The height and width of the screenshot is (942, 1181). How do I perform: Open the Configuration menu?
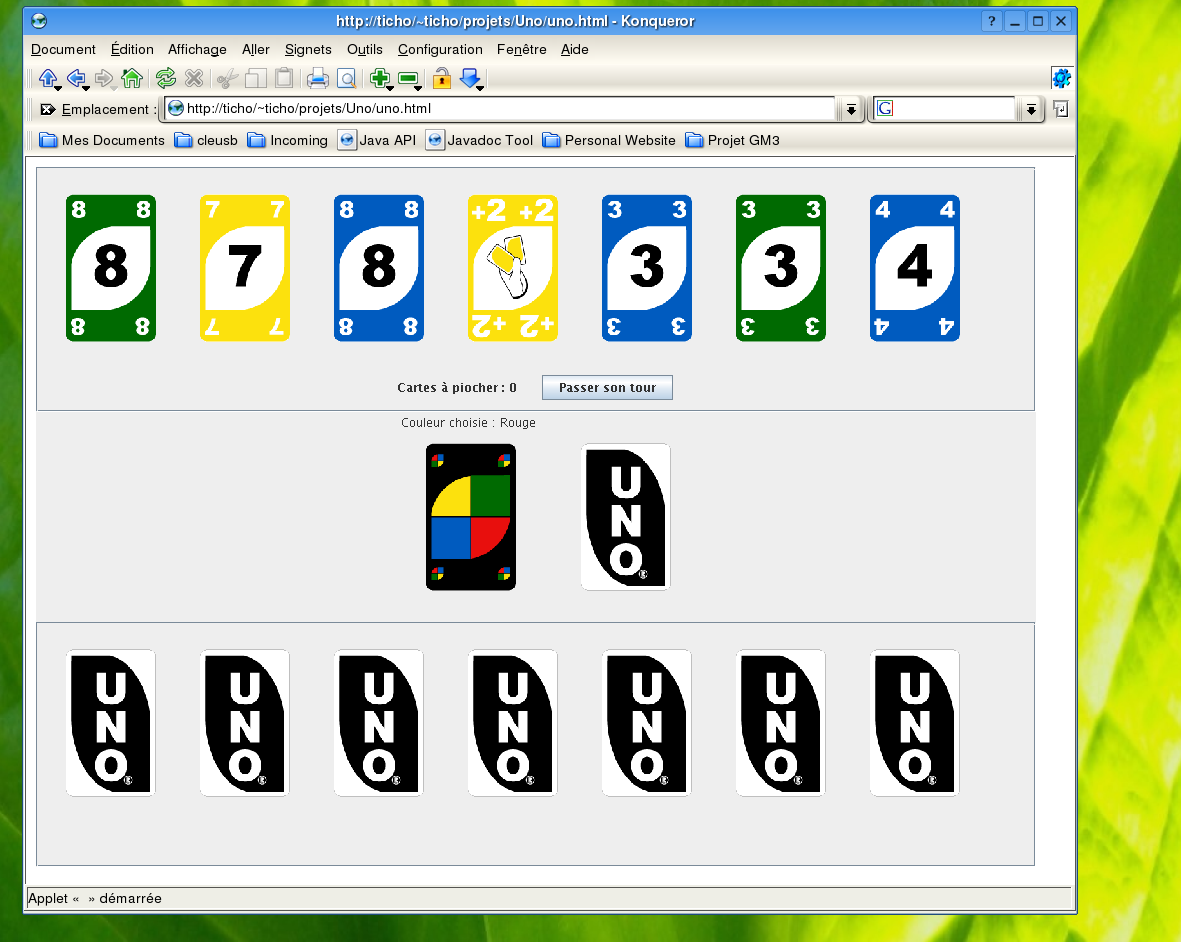coord(440,50)
